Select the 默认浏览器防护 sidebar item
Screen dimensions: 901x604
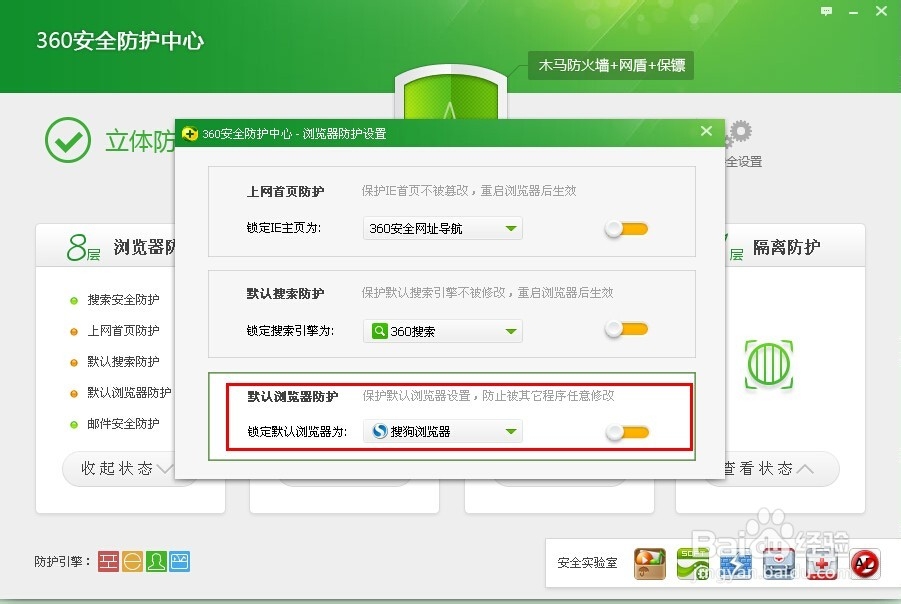pos(122,392)
